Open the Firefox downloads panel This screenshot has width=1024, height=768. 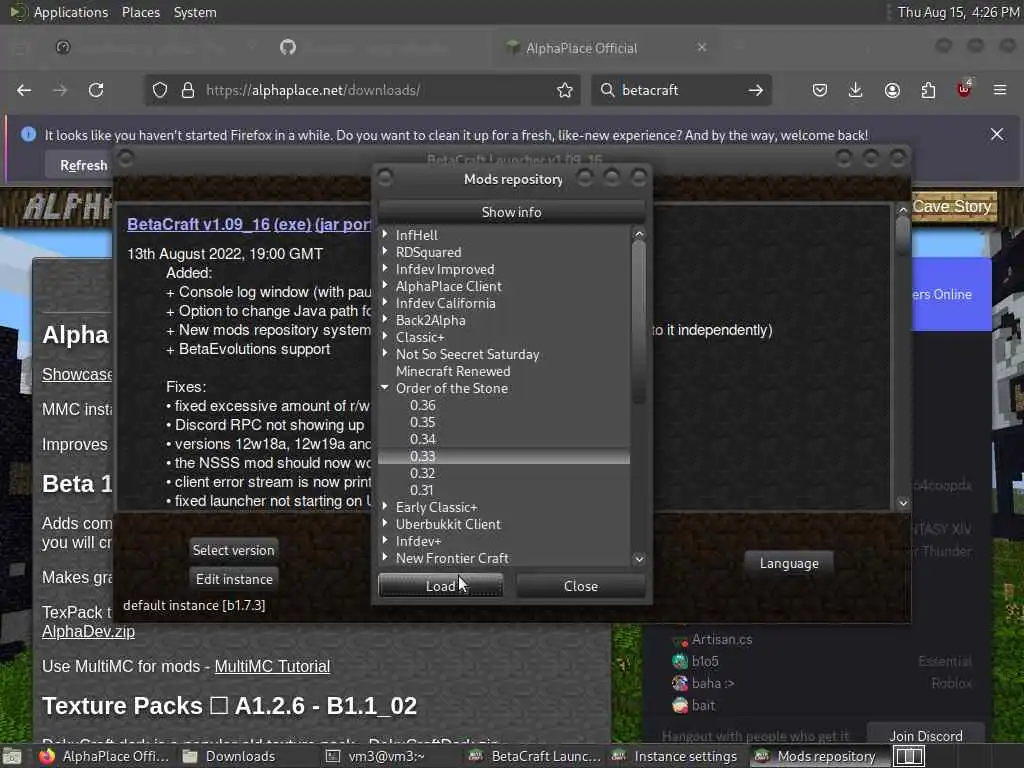point(856,90)
